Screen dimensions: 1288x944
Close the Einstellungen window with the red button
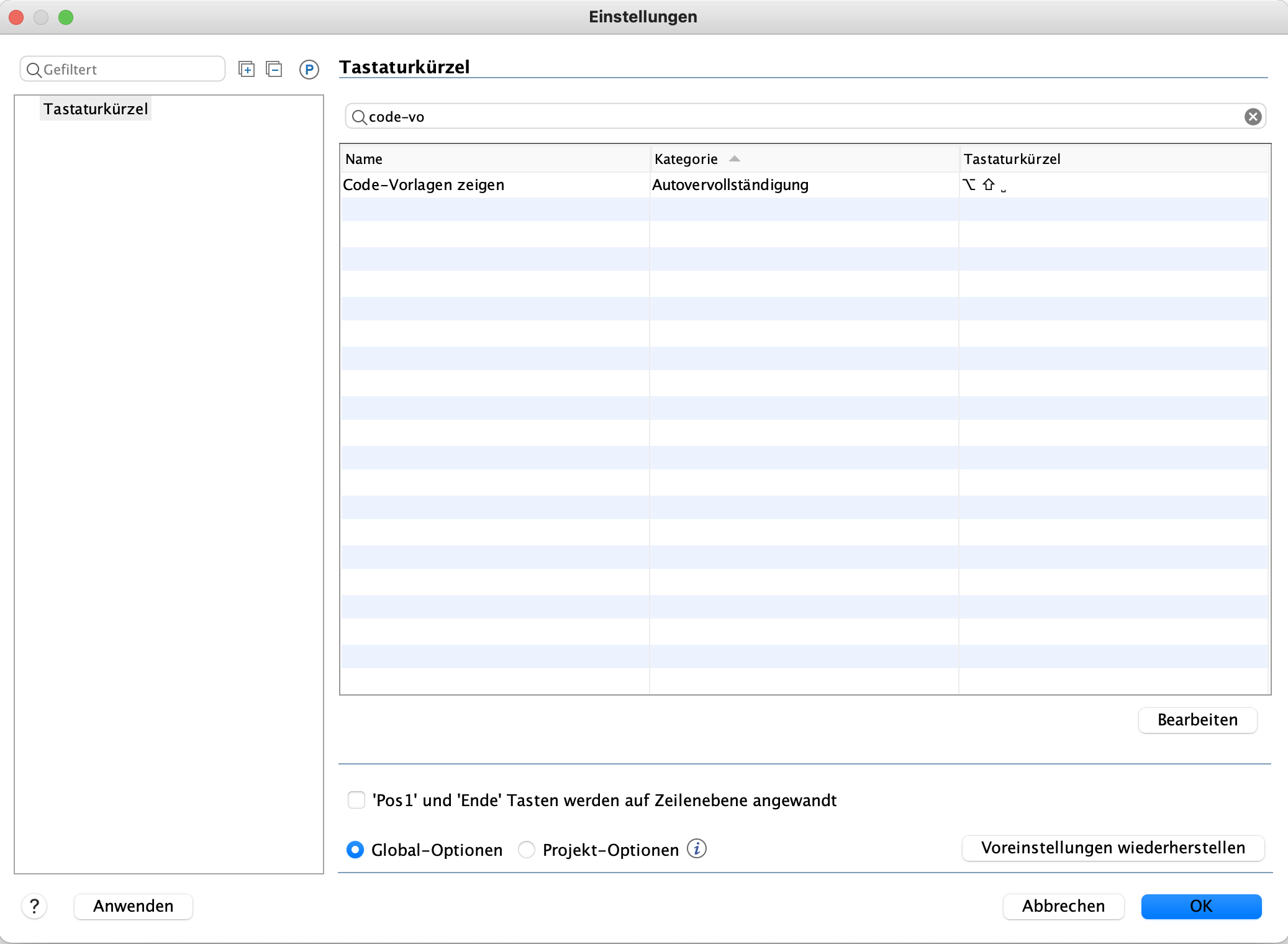click(x=17, y=17)
